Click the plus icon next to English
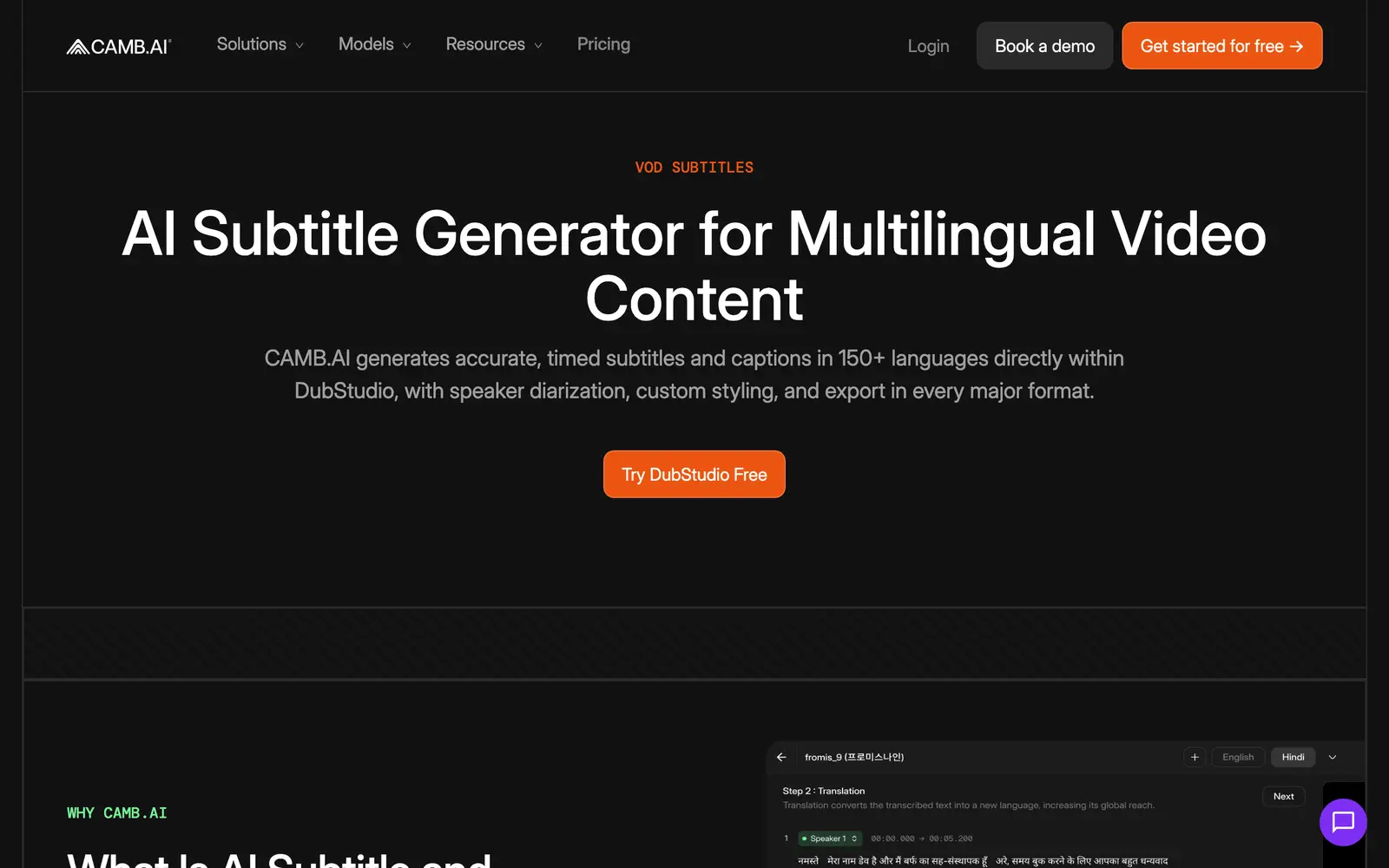Image resolution: width=1389 pixels, height=868 pixels. click(1195, 757)
